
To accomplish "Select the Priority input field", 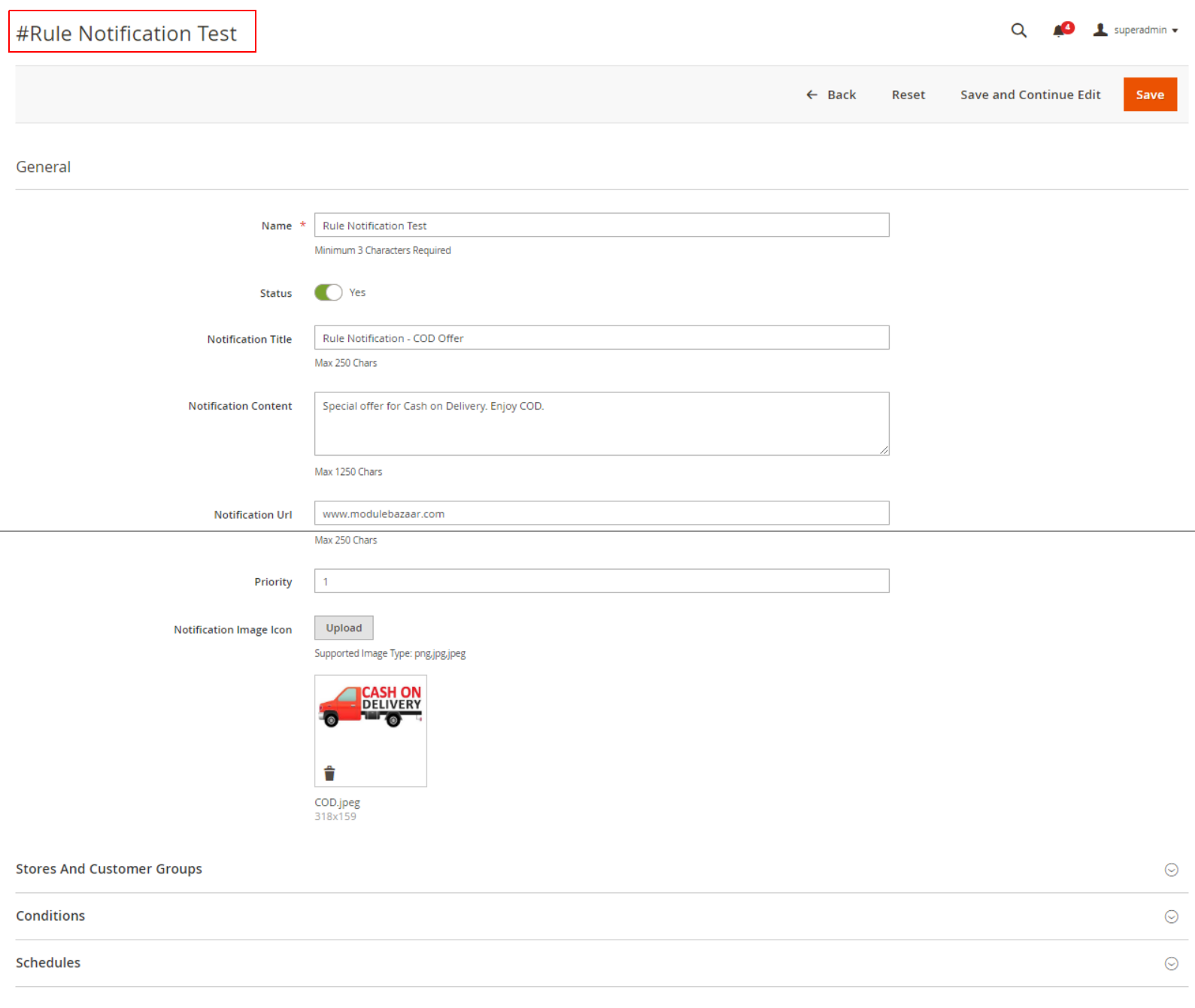I will pos(601,581).
